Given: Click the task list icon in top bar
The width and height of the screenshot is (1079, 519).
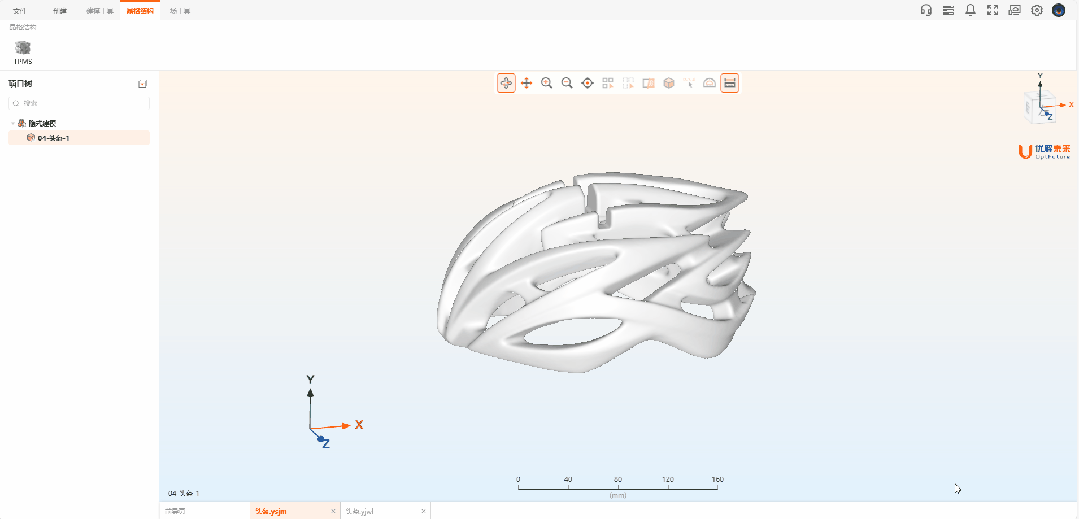Looking at the screenshot, I should click(x=948, y=10).
